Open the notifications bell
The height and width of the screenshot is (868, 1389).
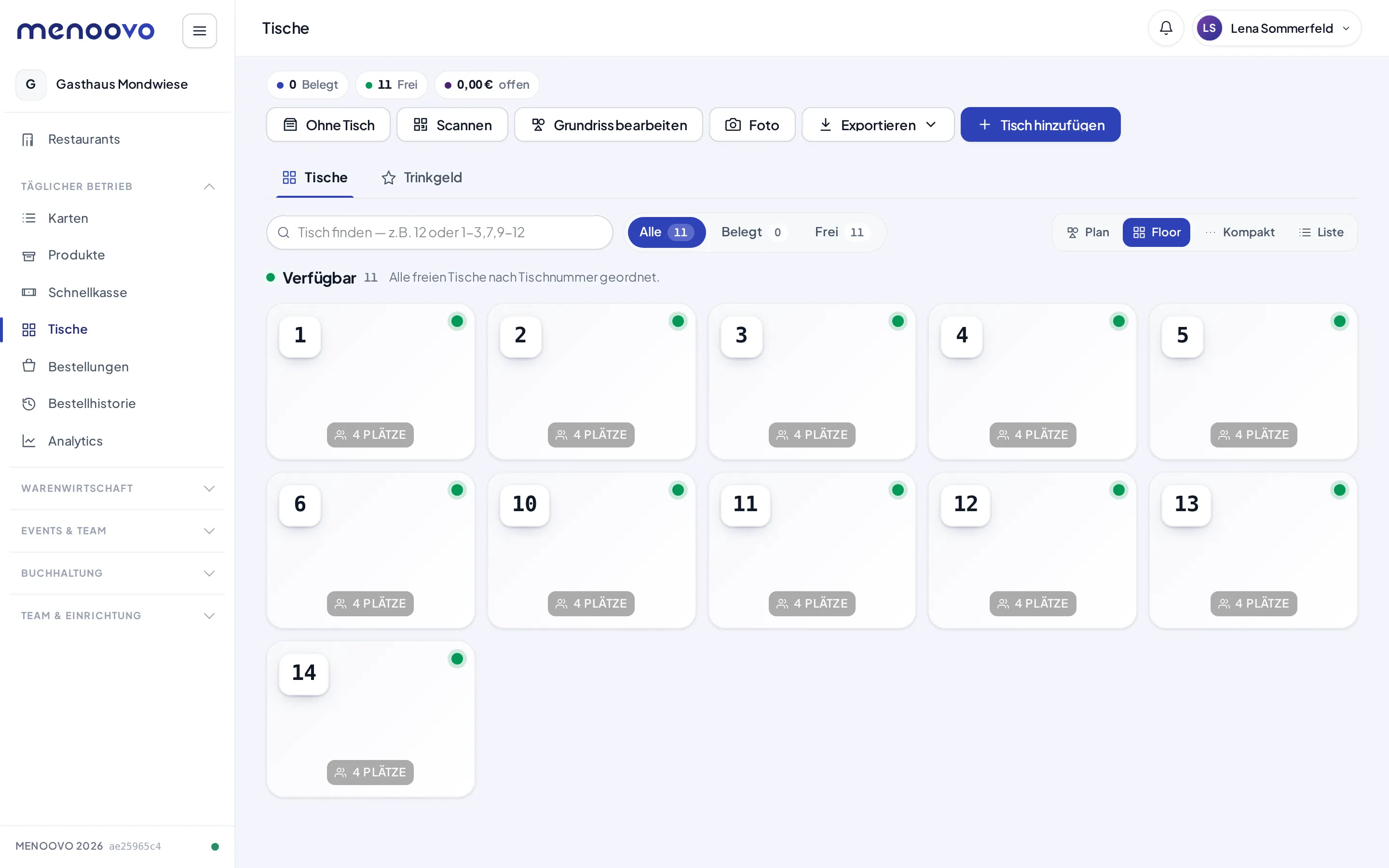point(1166,28)
